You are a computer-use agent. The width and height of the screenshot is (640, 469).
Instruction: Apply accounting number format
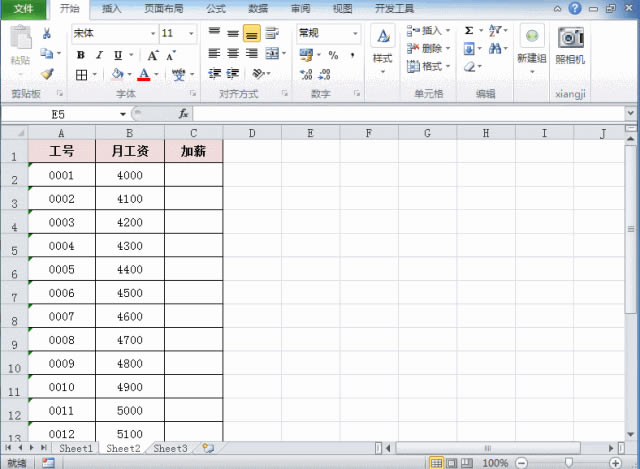(x=306, y=55)
